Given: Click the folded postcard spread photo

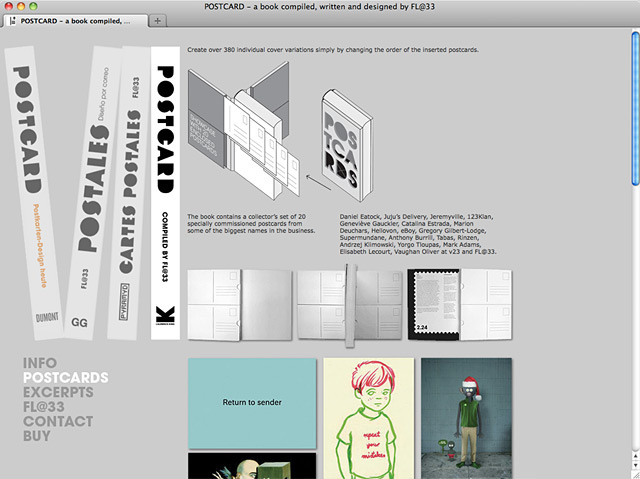Looking at the screenshot, I should [x=350, y=306].
